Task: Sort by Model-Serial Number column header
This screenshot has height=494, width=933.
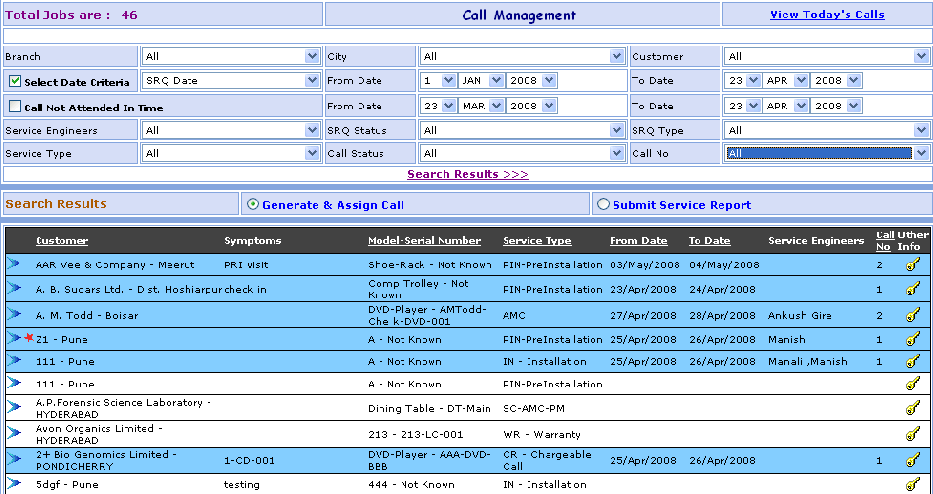Action: (424, 241)
